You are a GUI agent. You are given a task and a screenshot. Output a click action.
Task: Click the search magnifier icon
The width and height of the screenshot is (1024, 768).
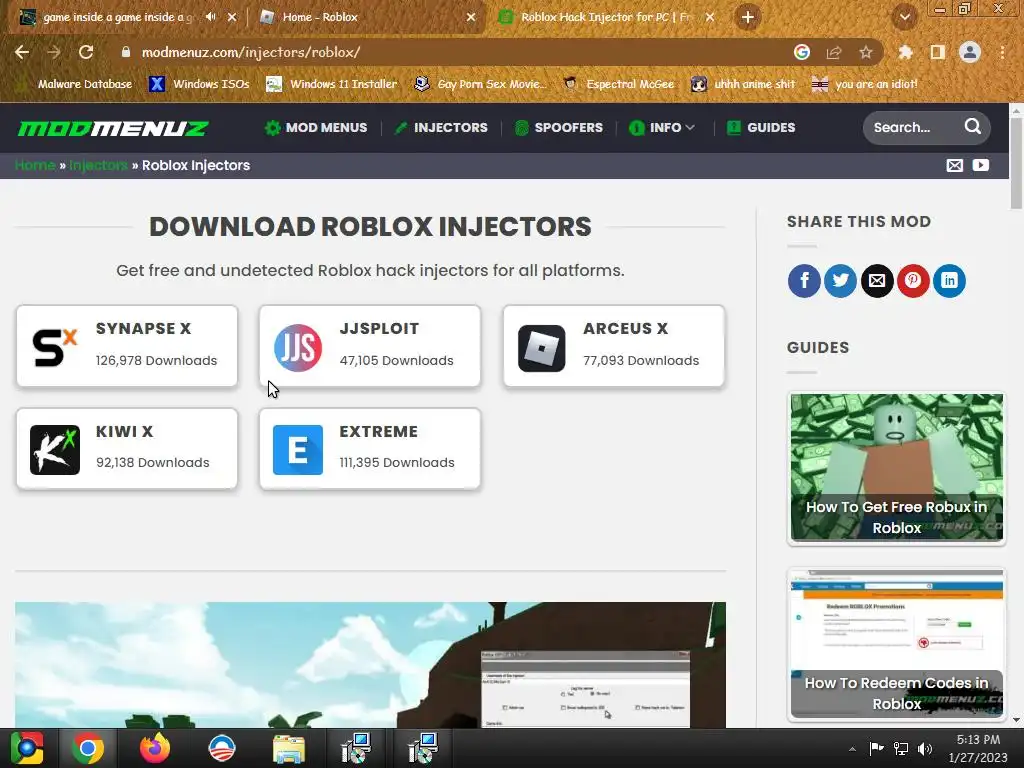click(x=972, y=127)
